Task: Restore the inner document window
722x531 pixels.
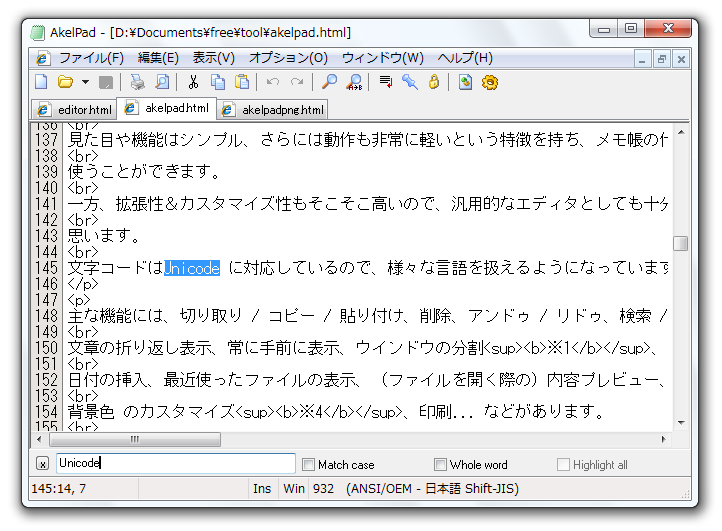Action: [x=662, y=59]
